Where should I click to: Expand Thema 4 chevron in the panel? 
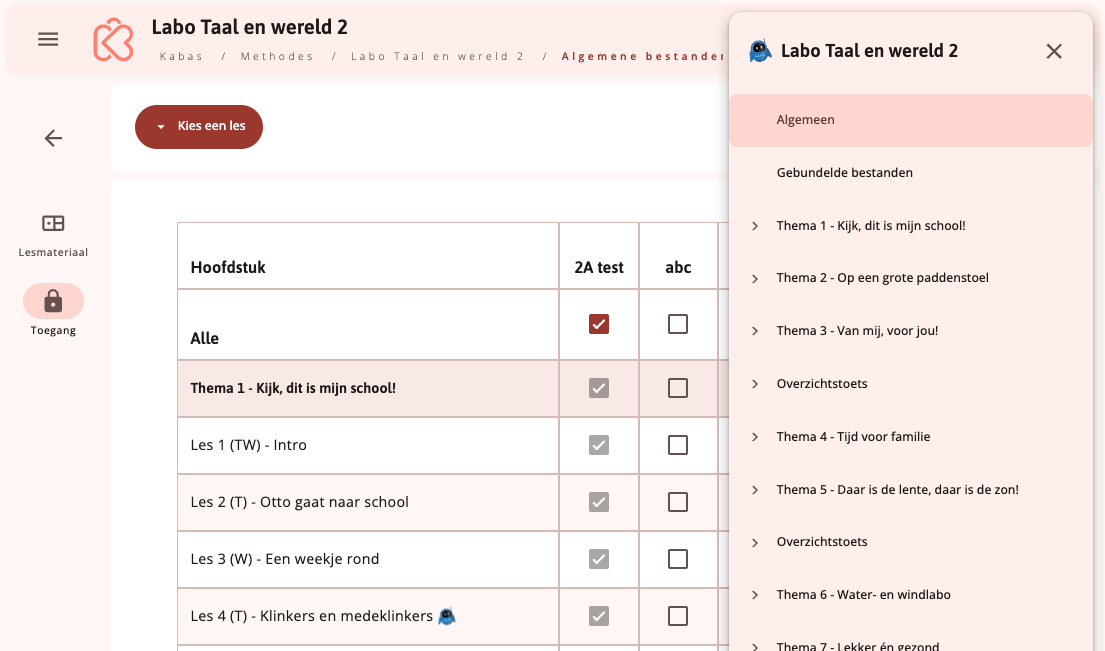[755, 437]
